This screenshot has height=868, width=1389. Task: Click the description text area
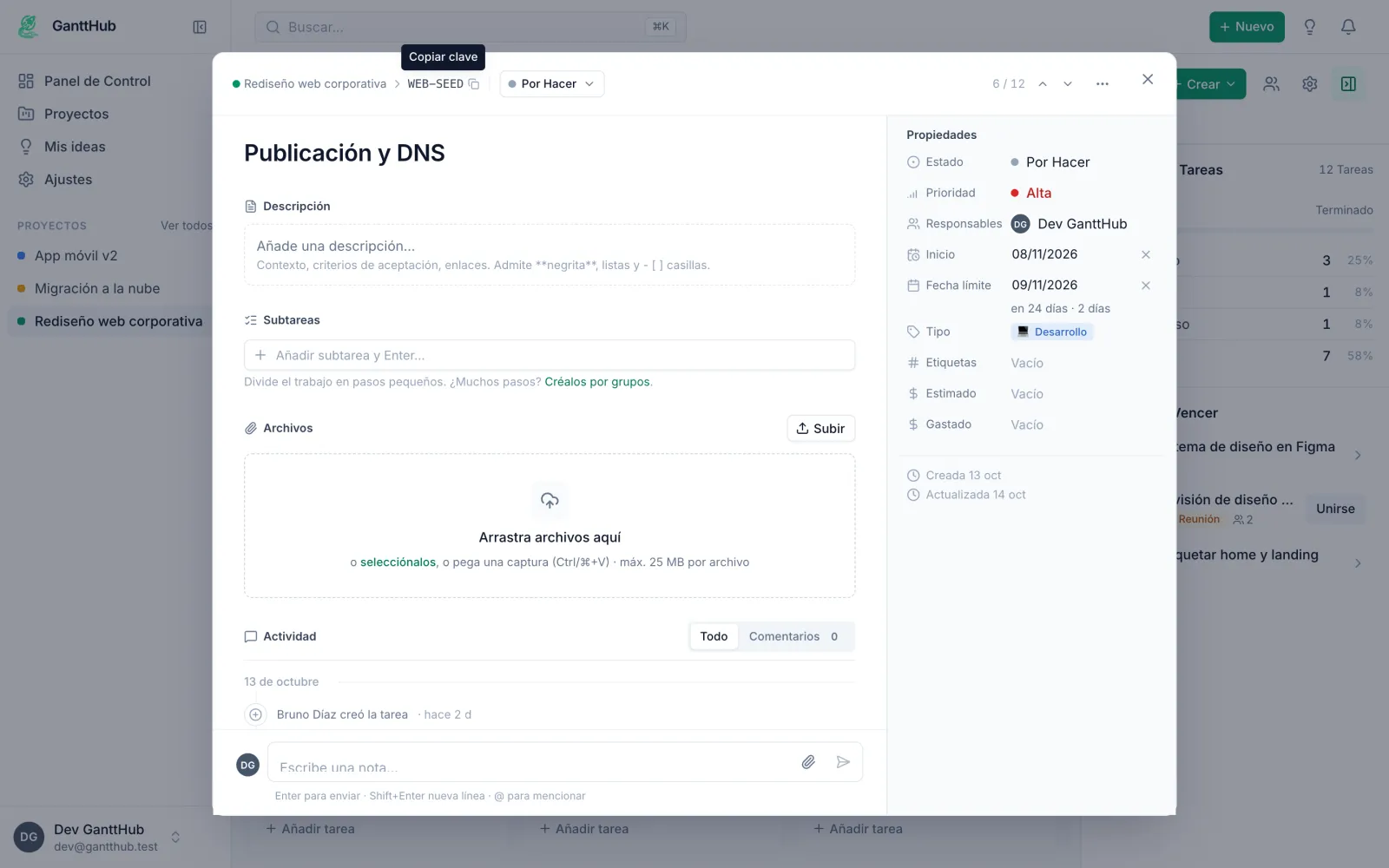point(550,255)
